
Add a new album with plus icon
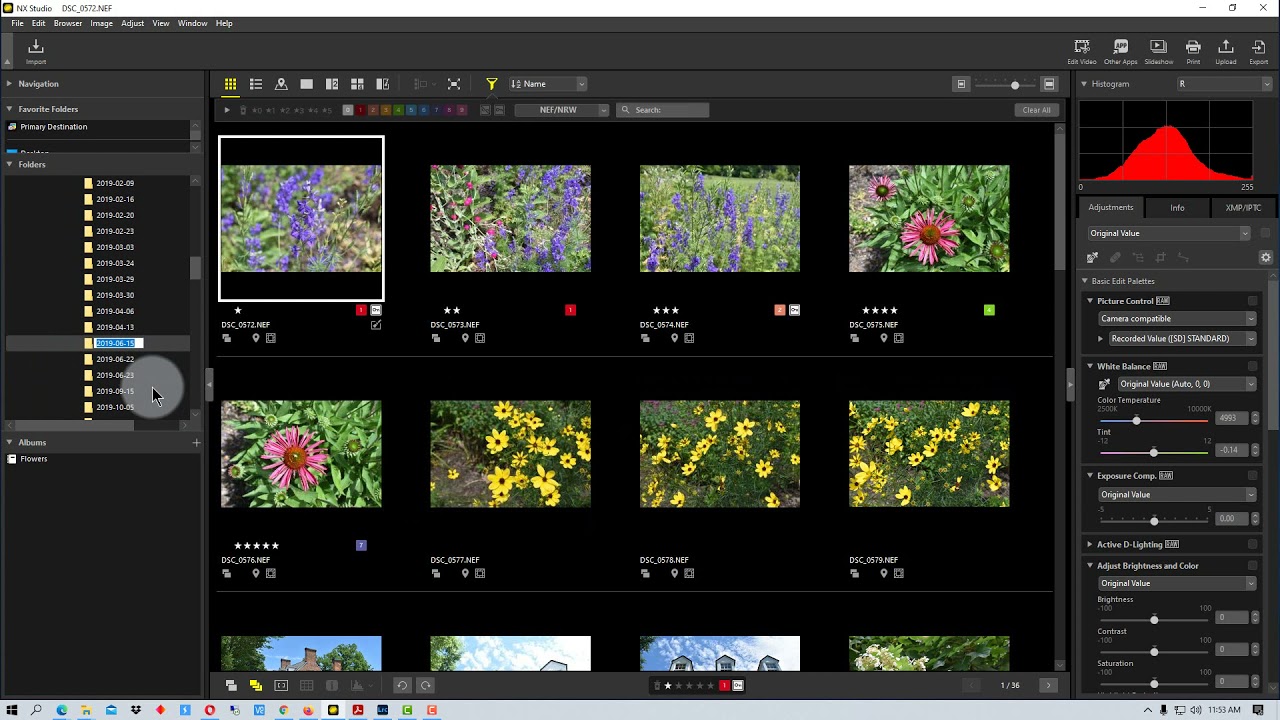pos(196,442)
